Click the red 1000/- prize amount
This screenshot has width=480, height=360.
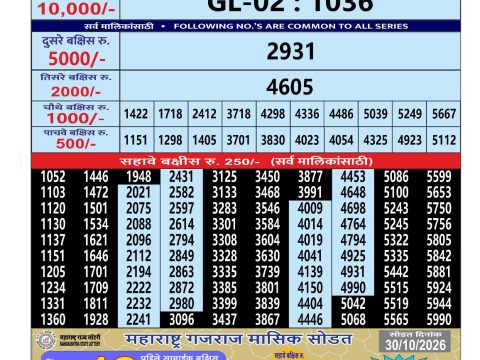pos(75,118)
